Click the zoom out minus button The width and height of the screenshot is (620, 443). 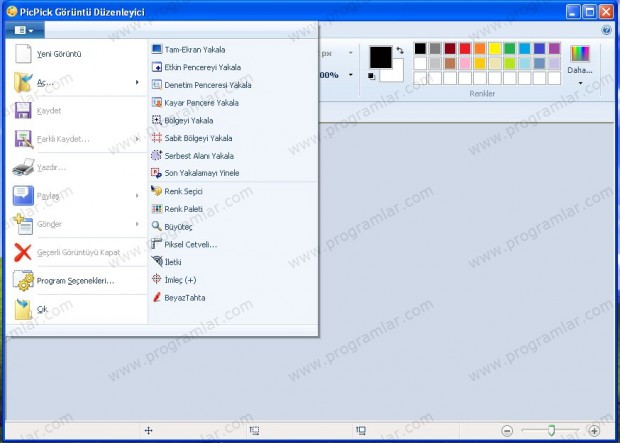click(507, 430)
